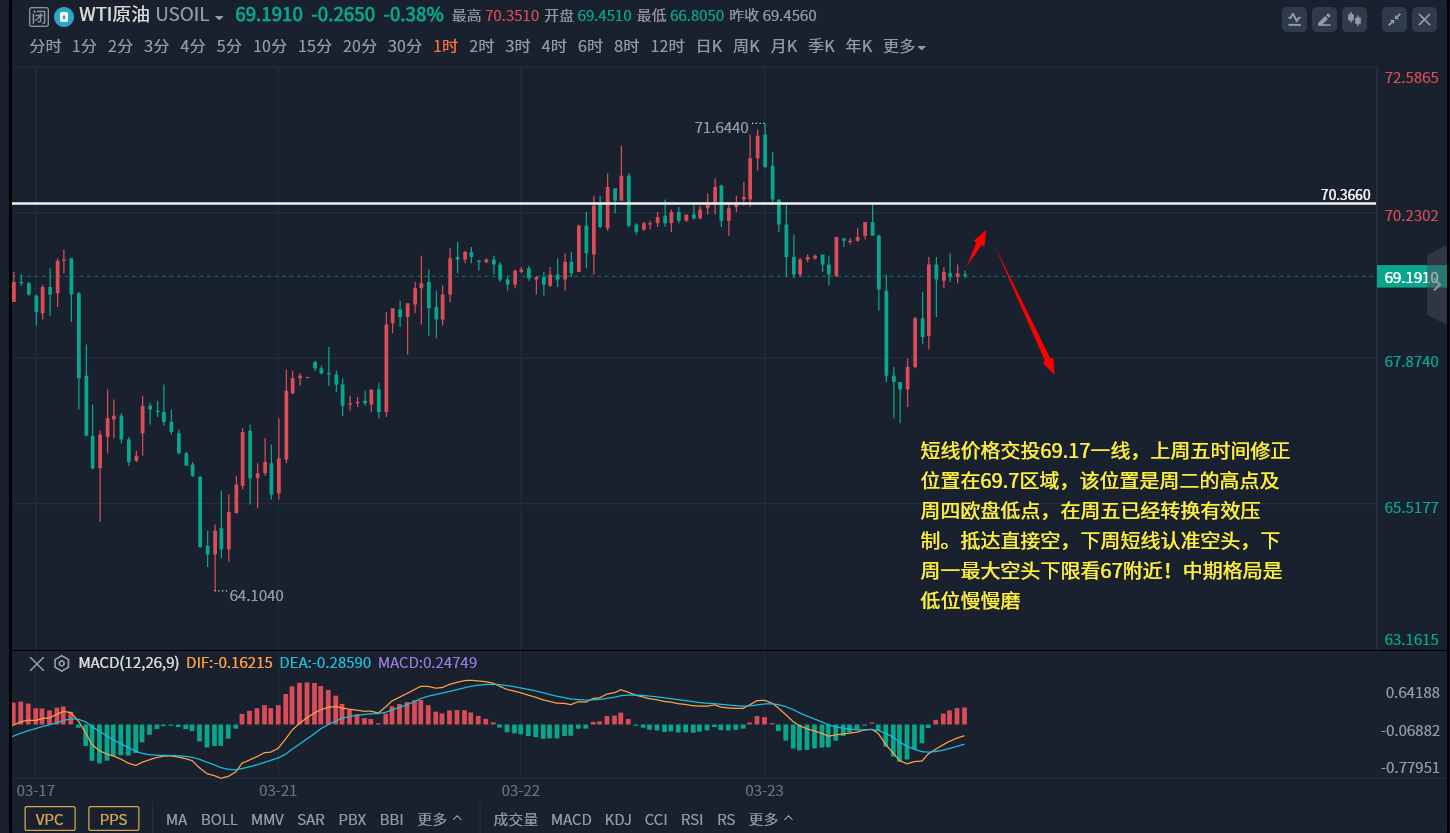
Task: Toggle the PPS indicator button
Action: coord(113,819)
